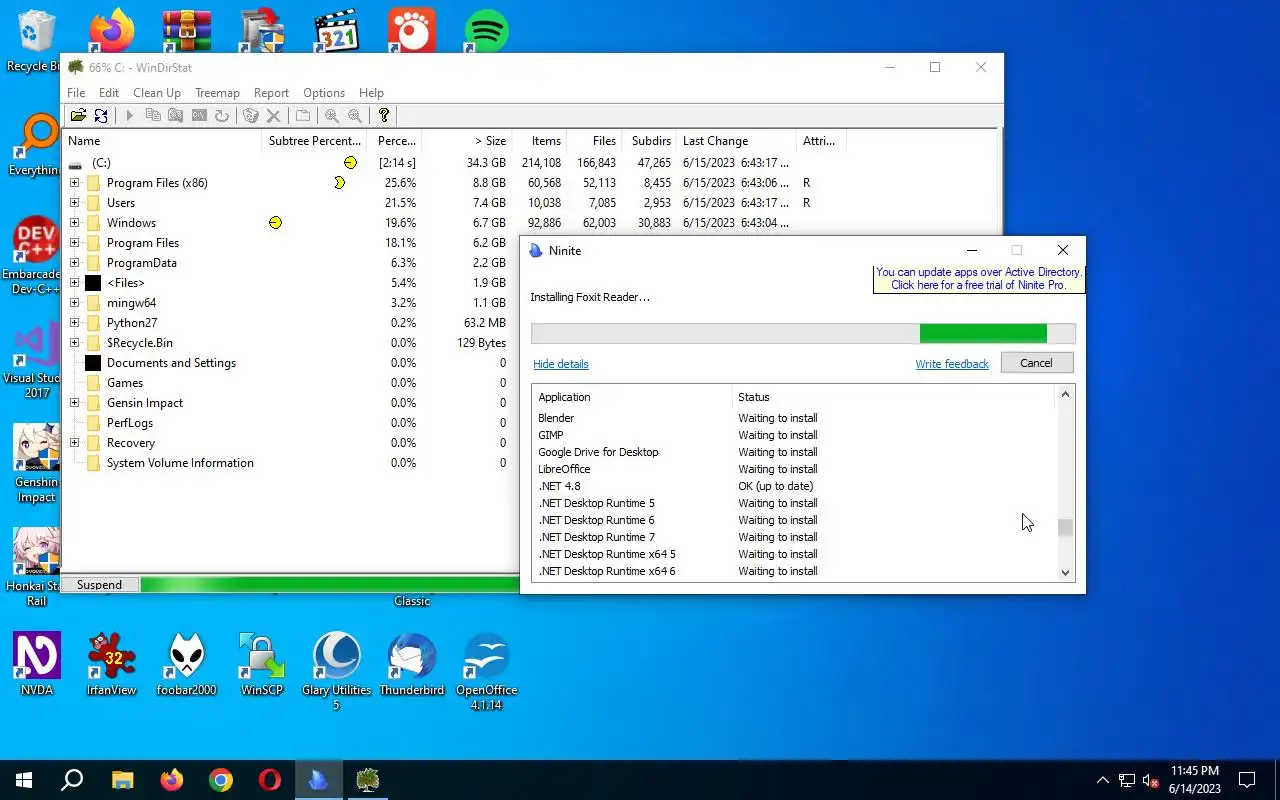Open Google Chrome from the taskbar

tap(221, 780)
